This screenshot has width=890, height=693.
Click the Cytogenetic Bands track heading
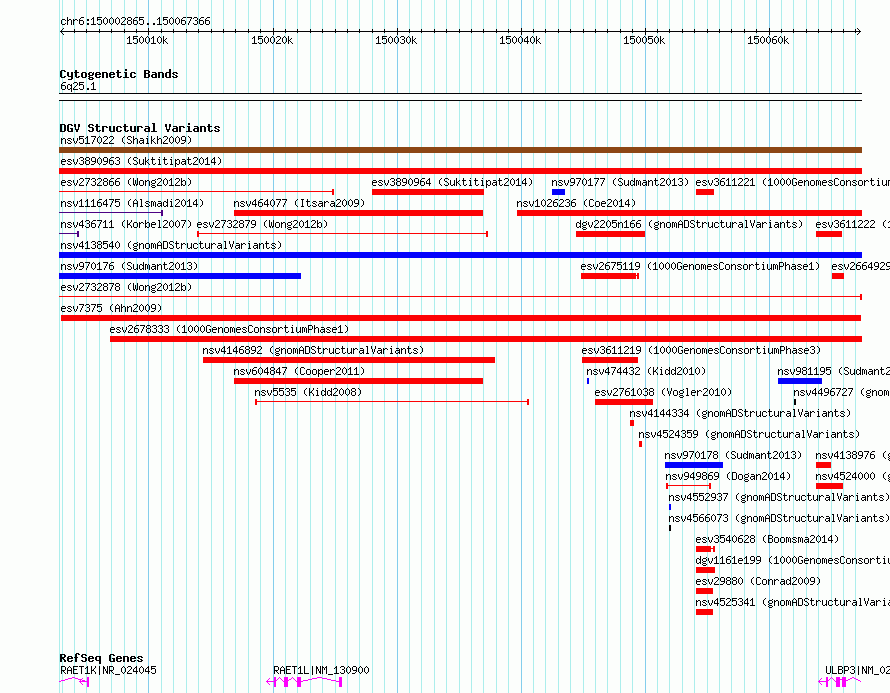[x=119, y=74]
